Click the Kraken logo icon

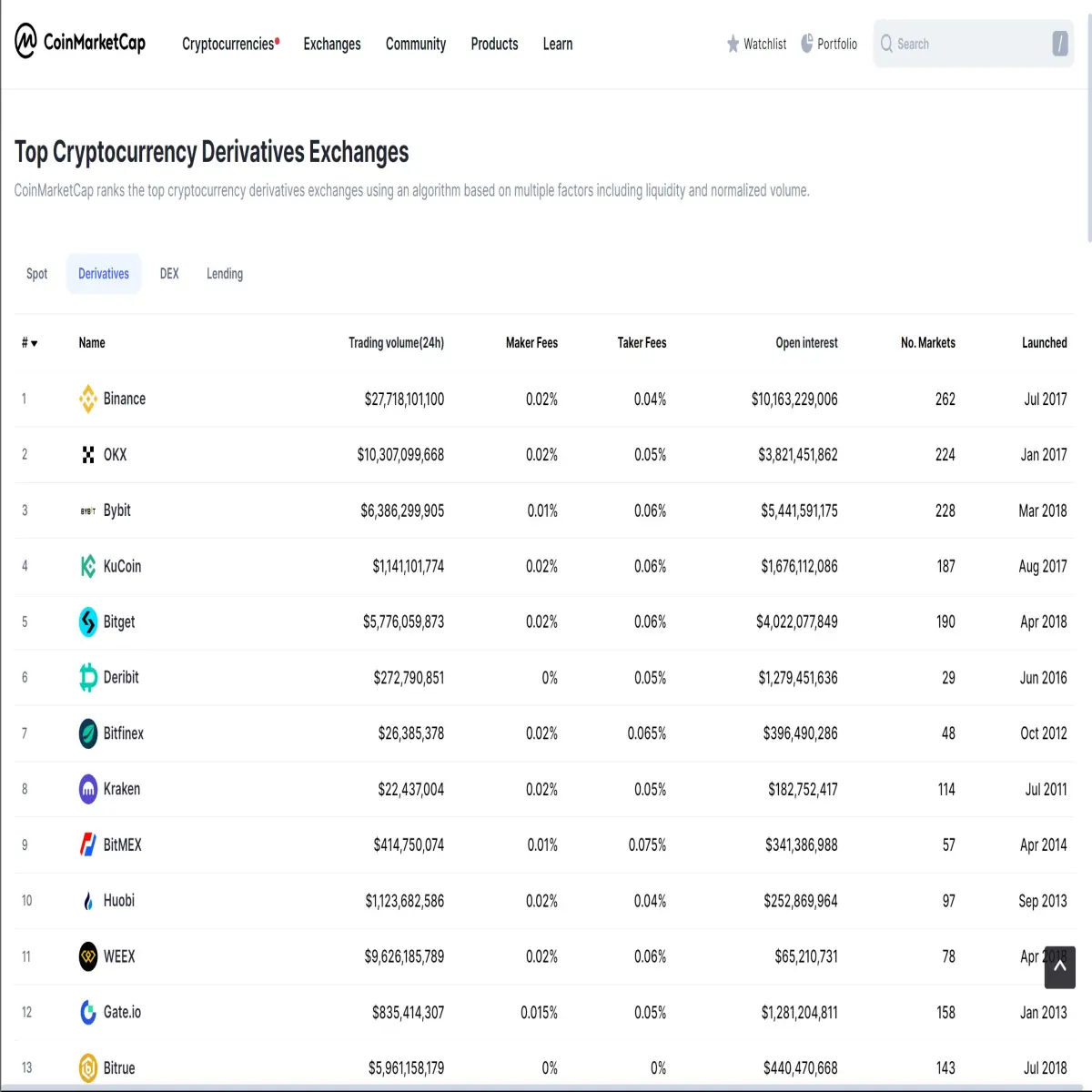(x=88, y=789)
